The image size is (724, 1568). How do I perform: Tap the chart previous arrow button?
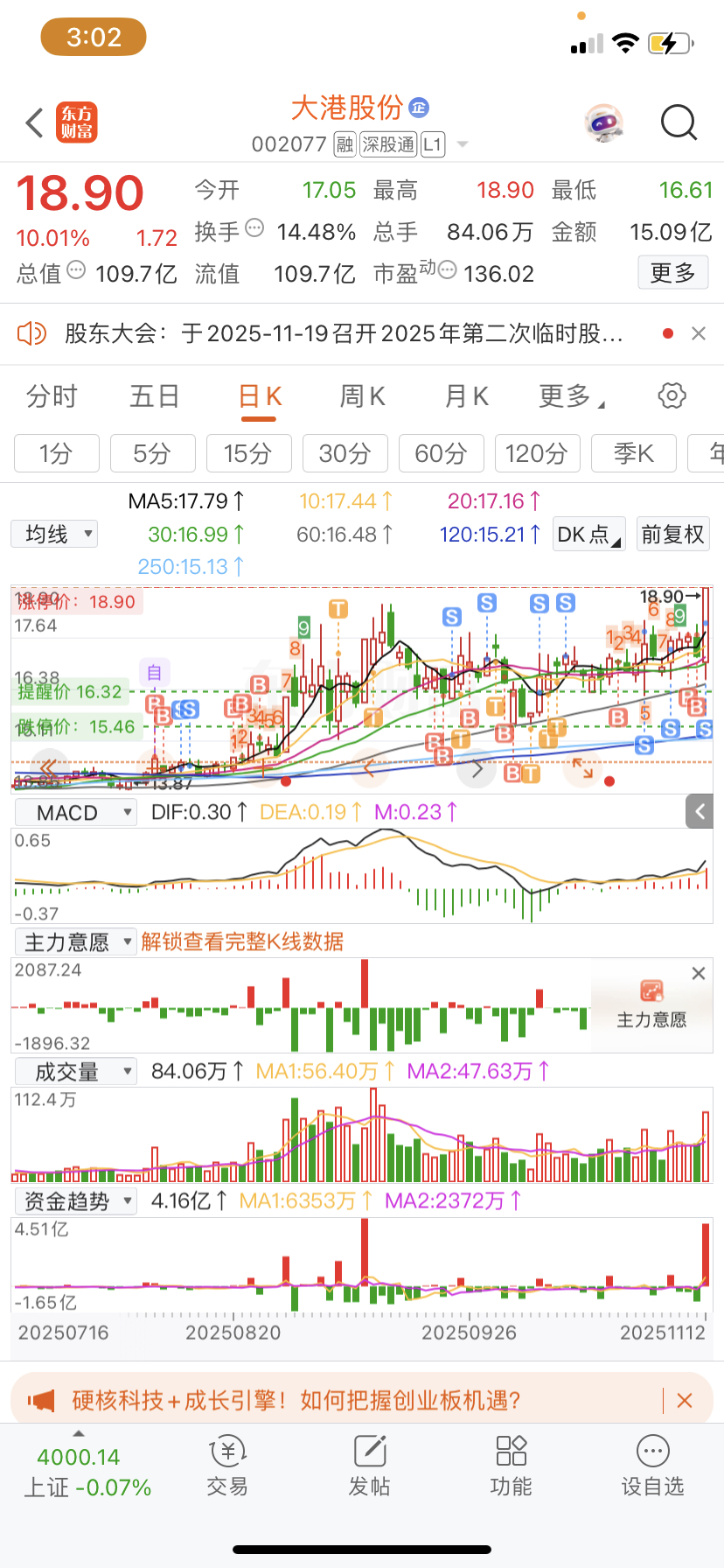pos(370,769)
